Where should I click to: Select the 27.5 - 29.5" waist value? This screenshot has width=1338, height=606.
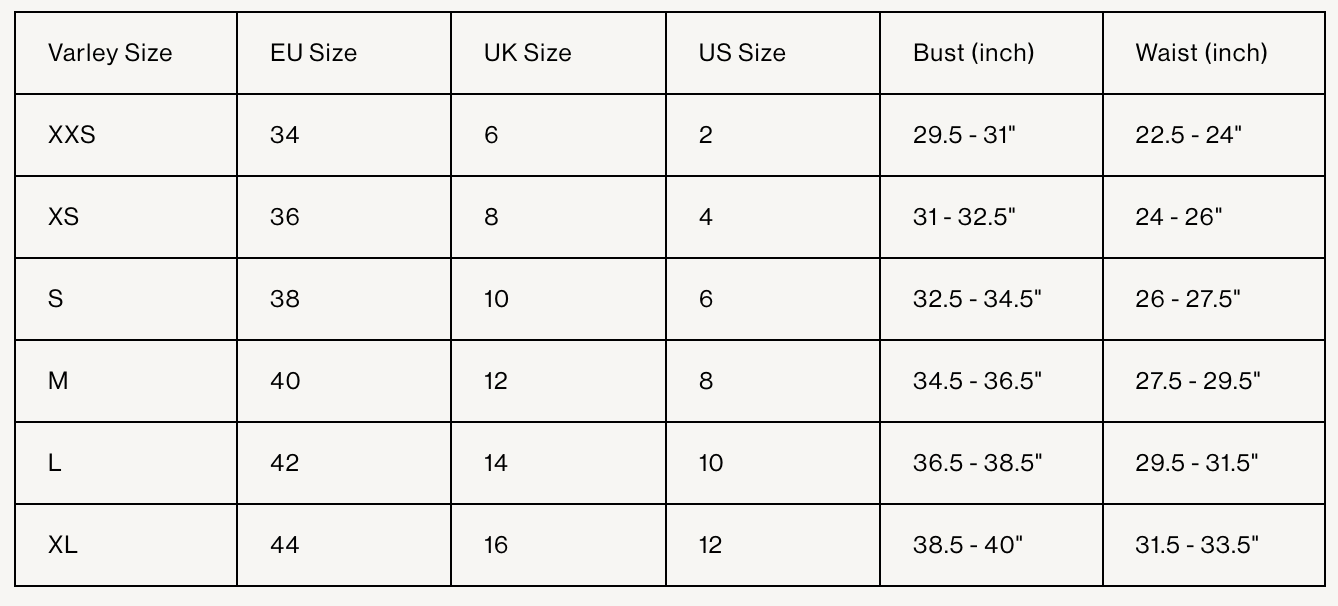click(1198, 381)
